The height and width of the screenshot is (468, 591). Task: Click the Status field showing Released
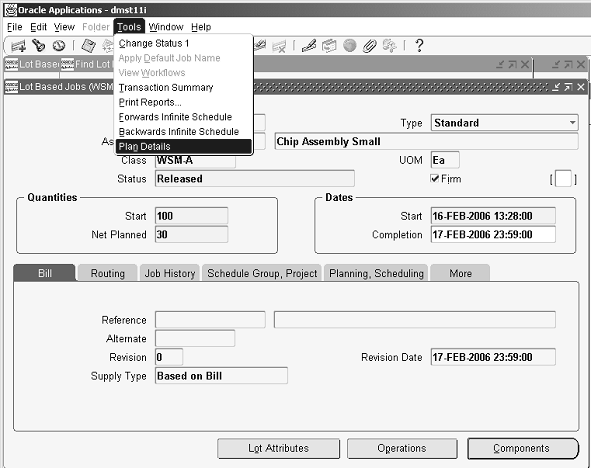(x=255, y=179)
